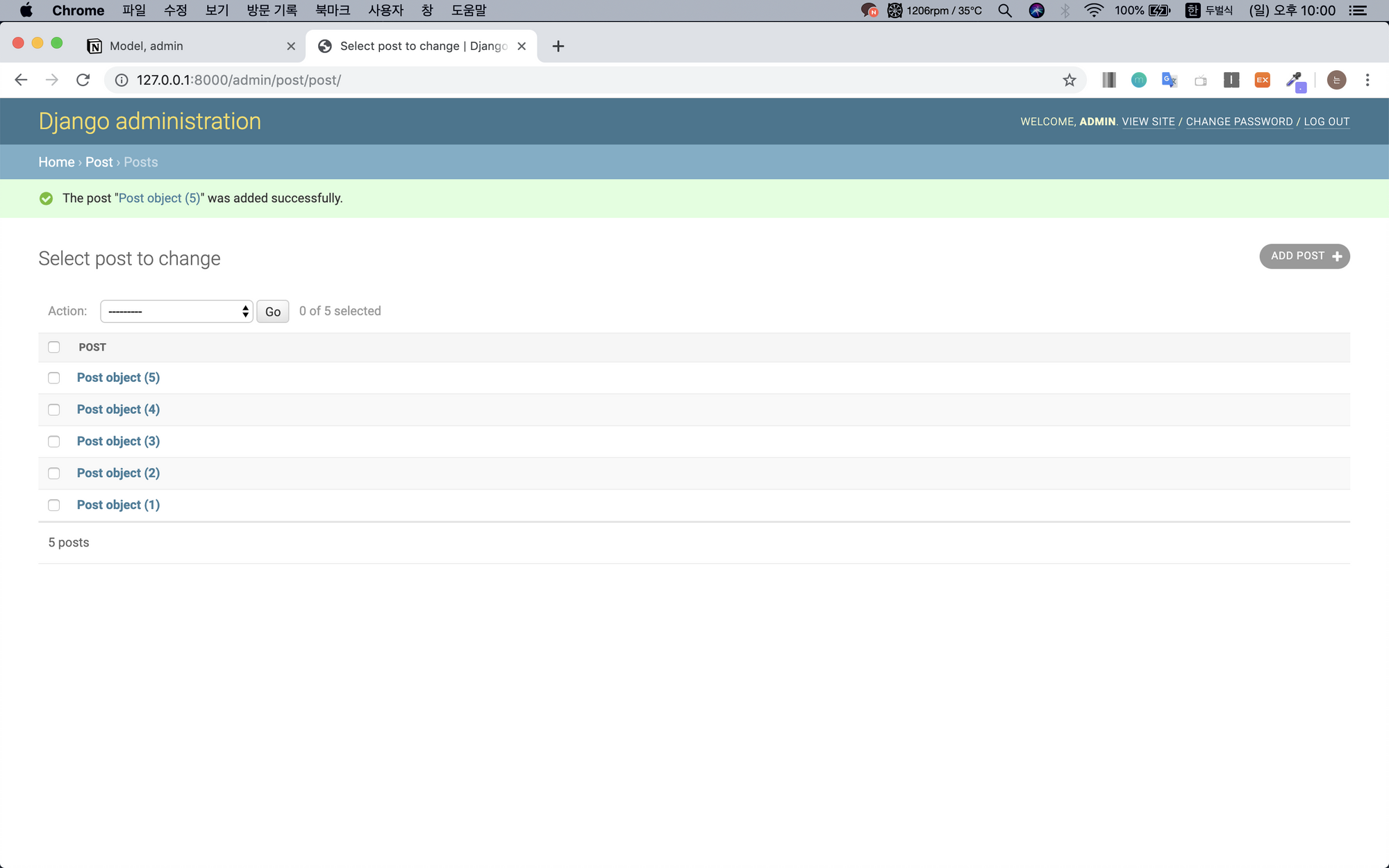Click the Go button

272,312
